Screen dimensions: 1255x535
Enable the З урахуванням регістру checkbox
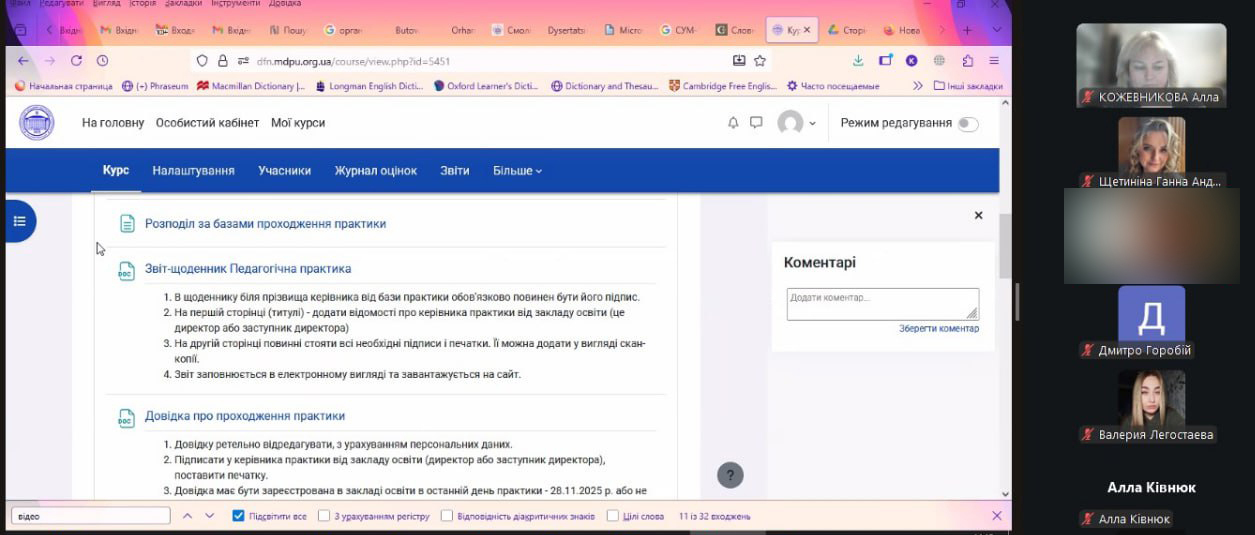[324, 516]
